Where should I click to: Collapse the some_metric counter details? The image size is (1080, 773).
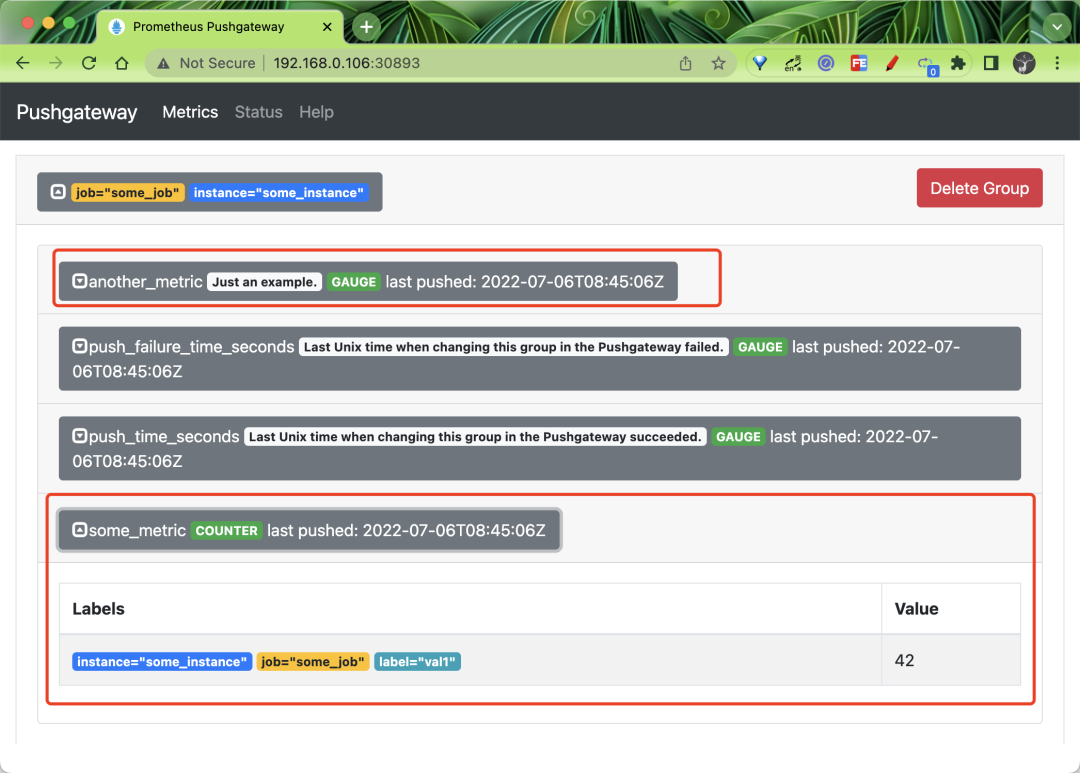[x=81, y=530]
